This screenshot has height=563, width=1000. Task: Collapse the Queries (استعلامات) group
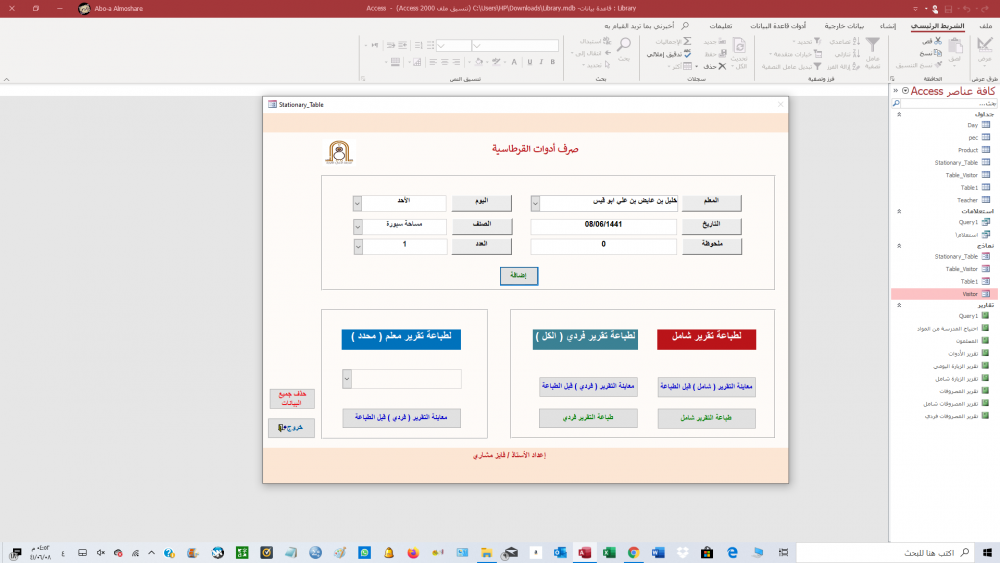(899, 211)
